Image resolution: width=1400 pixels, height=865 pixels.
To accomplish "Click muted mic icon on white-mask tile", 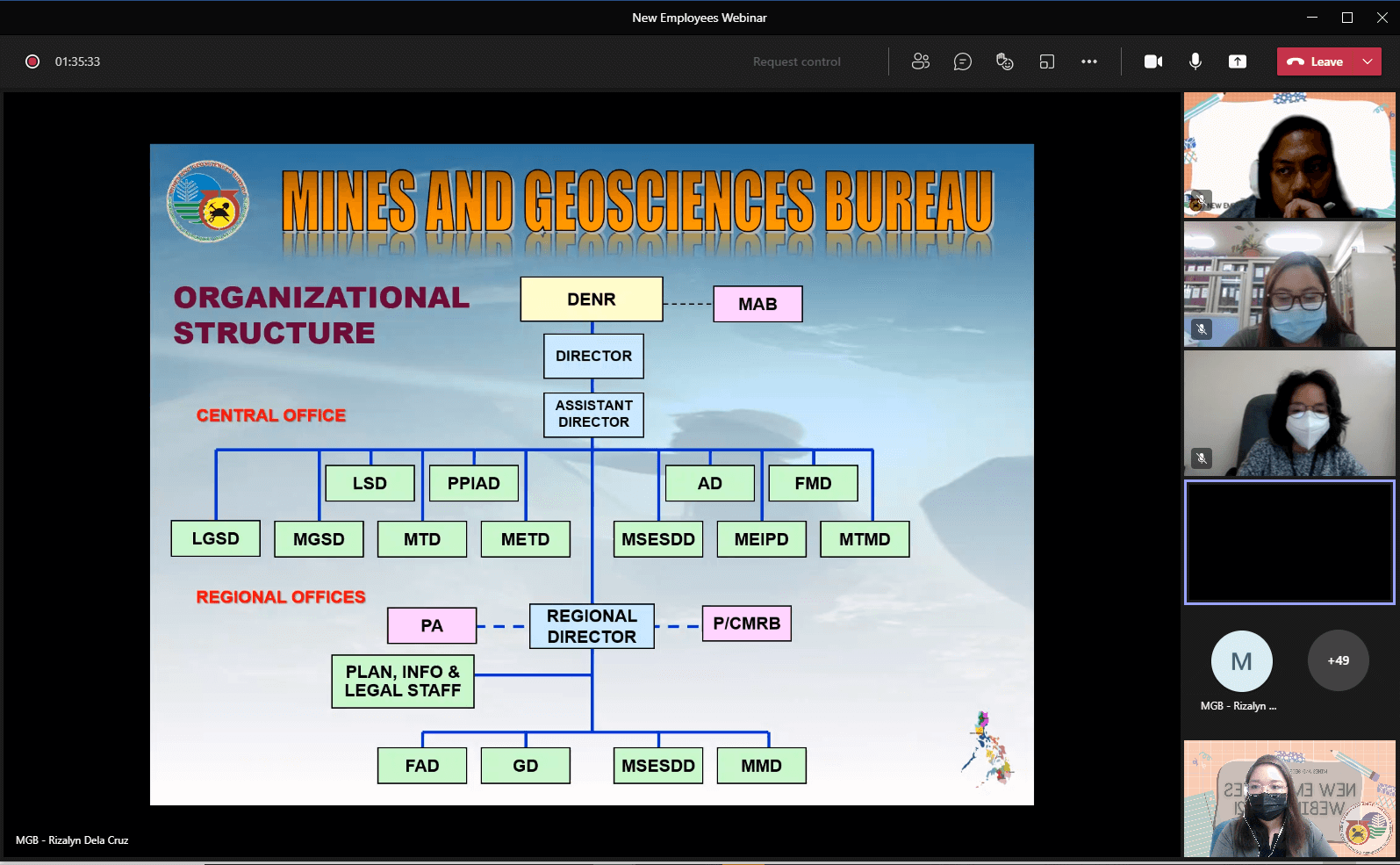I will 1202,458.
